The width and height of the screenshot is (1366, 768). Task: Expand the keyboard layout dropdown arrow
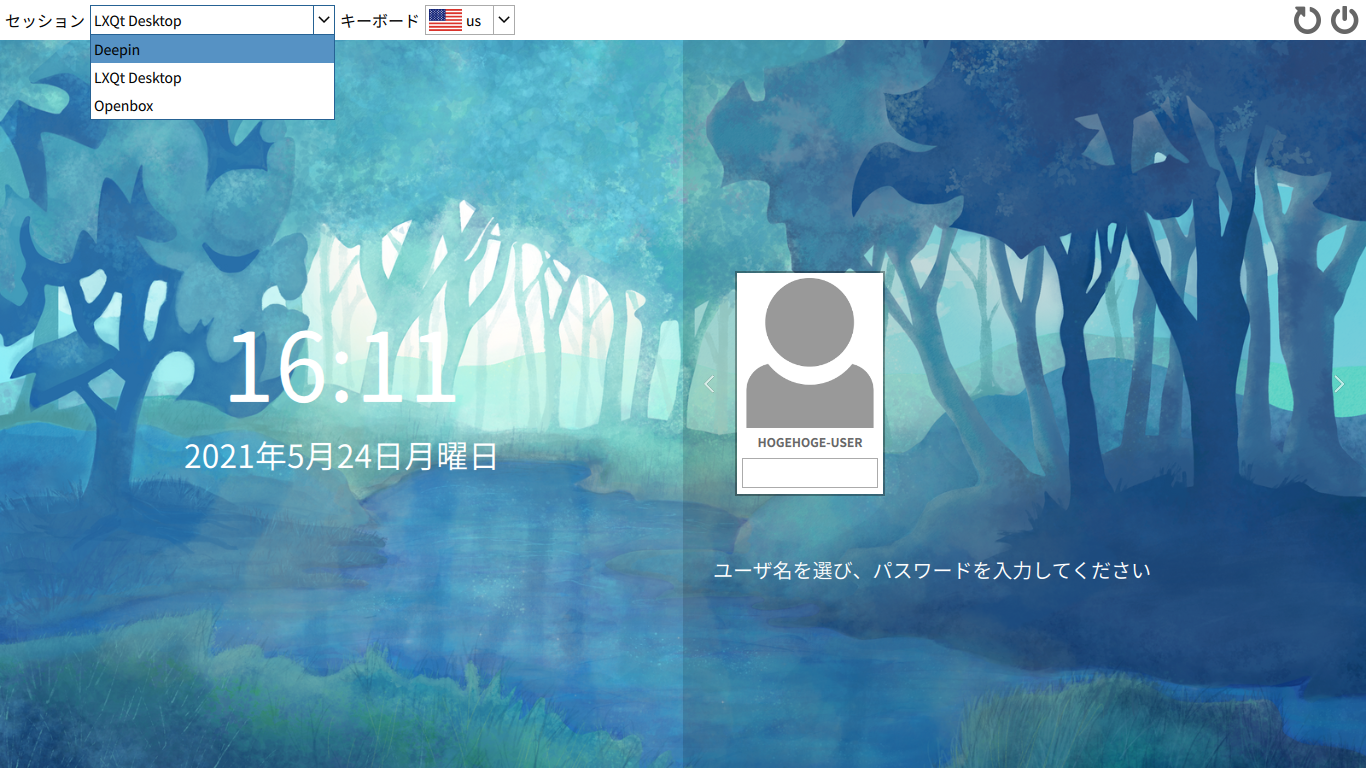(504, 20)
